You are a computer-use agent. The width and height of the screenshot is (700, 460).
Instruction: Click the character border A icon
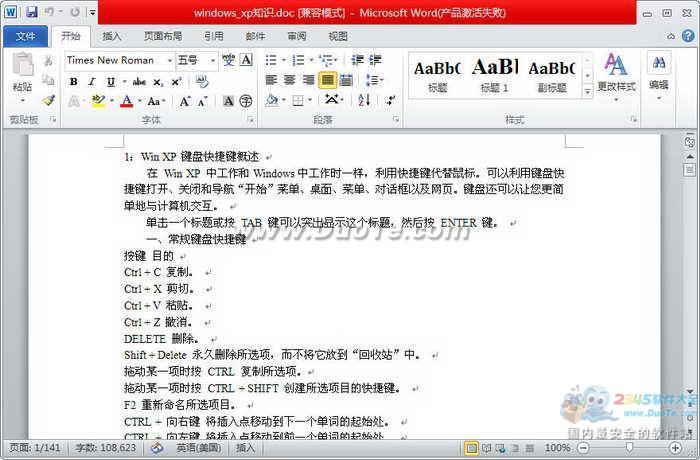246,60
